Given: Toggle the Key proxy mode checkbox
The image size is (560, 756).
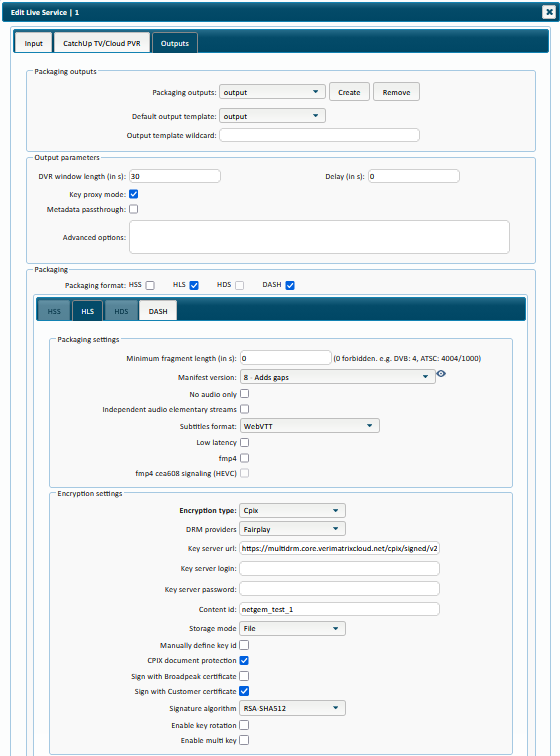Looking at the screenshot, I should [x=134, y=194].
